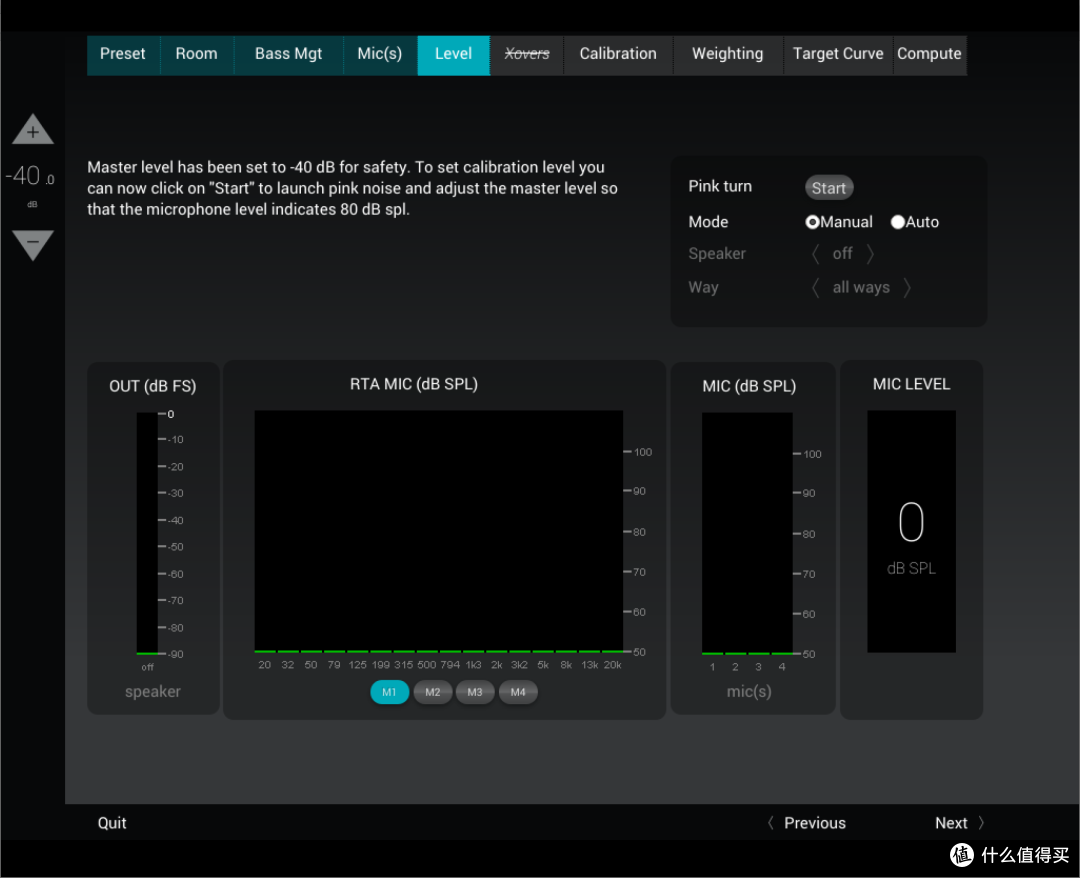Click the OUT dB FS level meter
This screenshot has height=878, width=1080.
point(147,533)
